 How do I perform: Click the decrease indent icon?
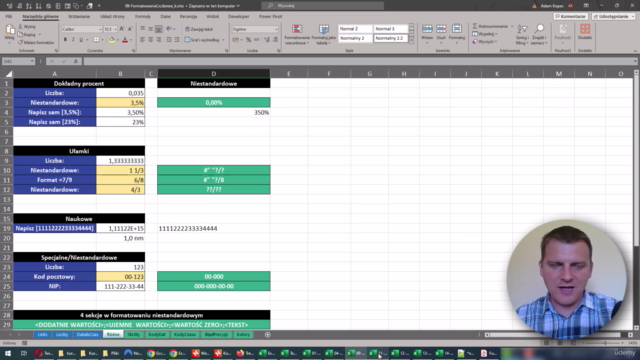tap(169, 40)
